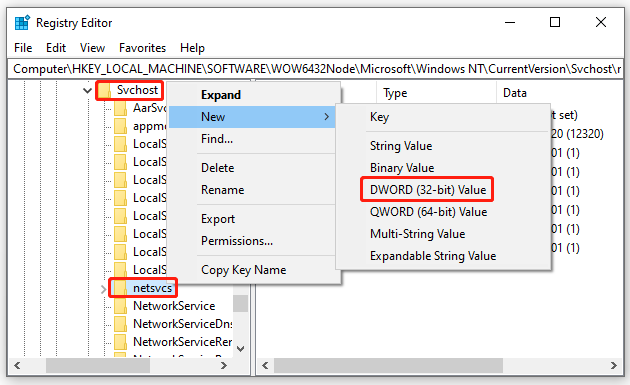Select the NetworkServiceDns key
This screenshot has width=630, height=385.
tap(183, 324)
